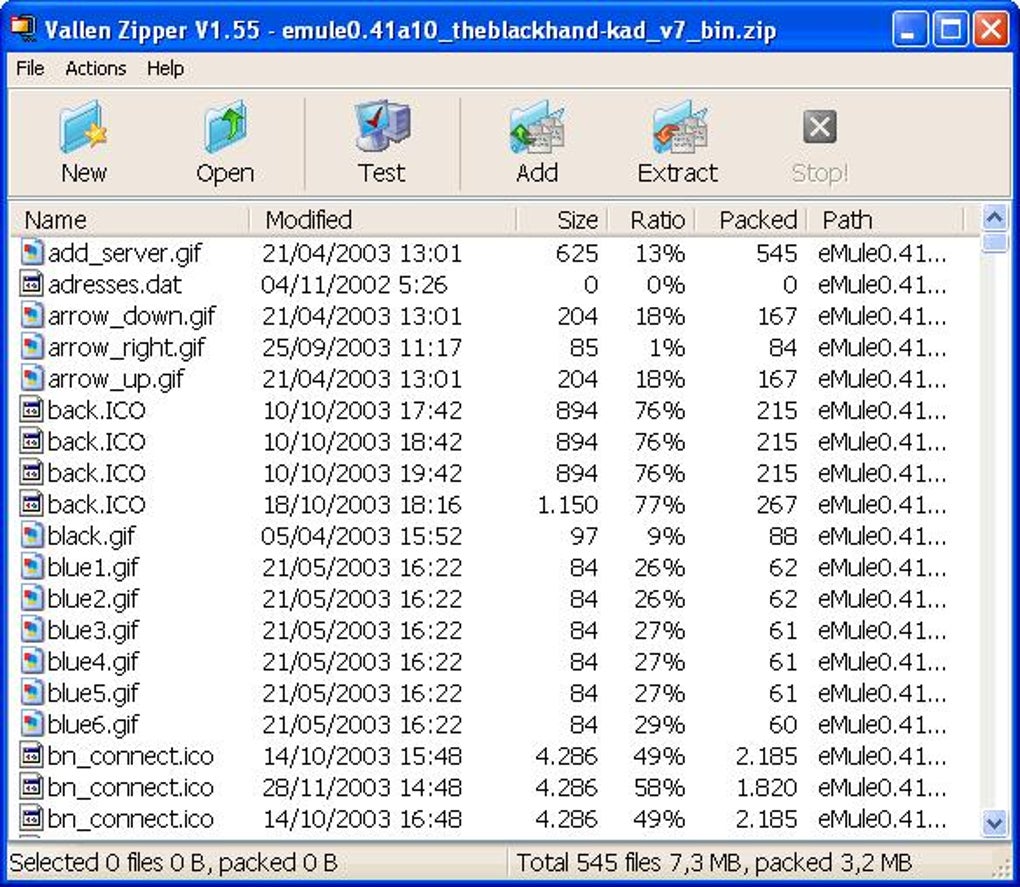Click the file icon of blue3.gif
The height and width of the screenshot is (887, 1020).
tap(32, 629)
